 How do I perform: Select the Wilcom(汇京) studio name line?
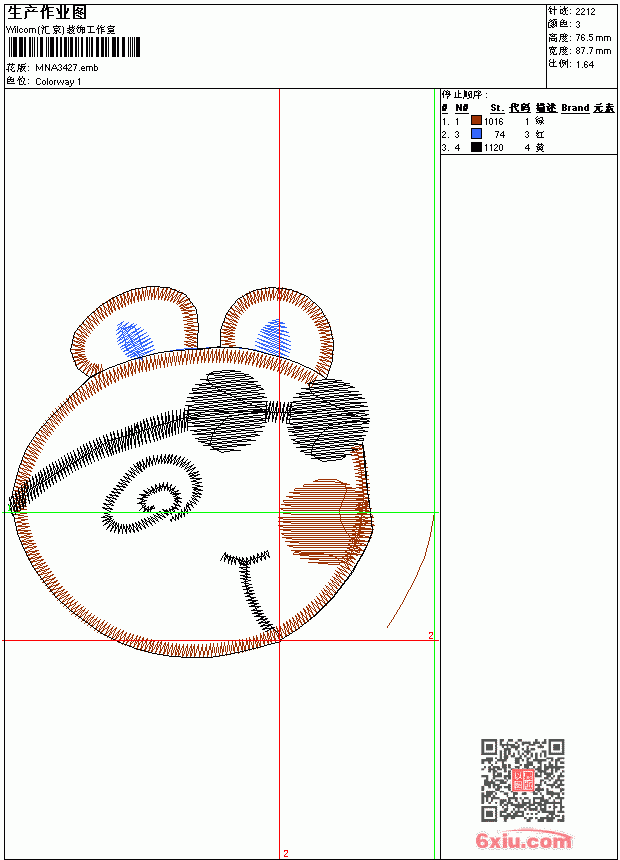pos(61,30)
